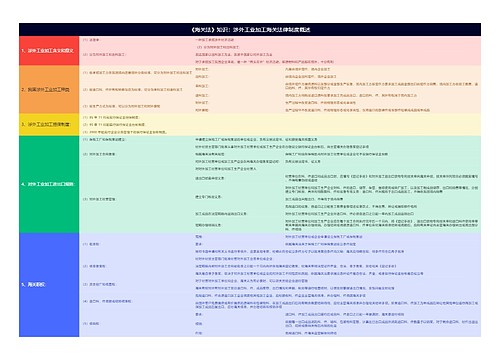Image resolution: width=500 pixels, height=360 pixels.
Task: Select the blue section 5 heading 海关职权
Action: tap(49, 285)
